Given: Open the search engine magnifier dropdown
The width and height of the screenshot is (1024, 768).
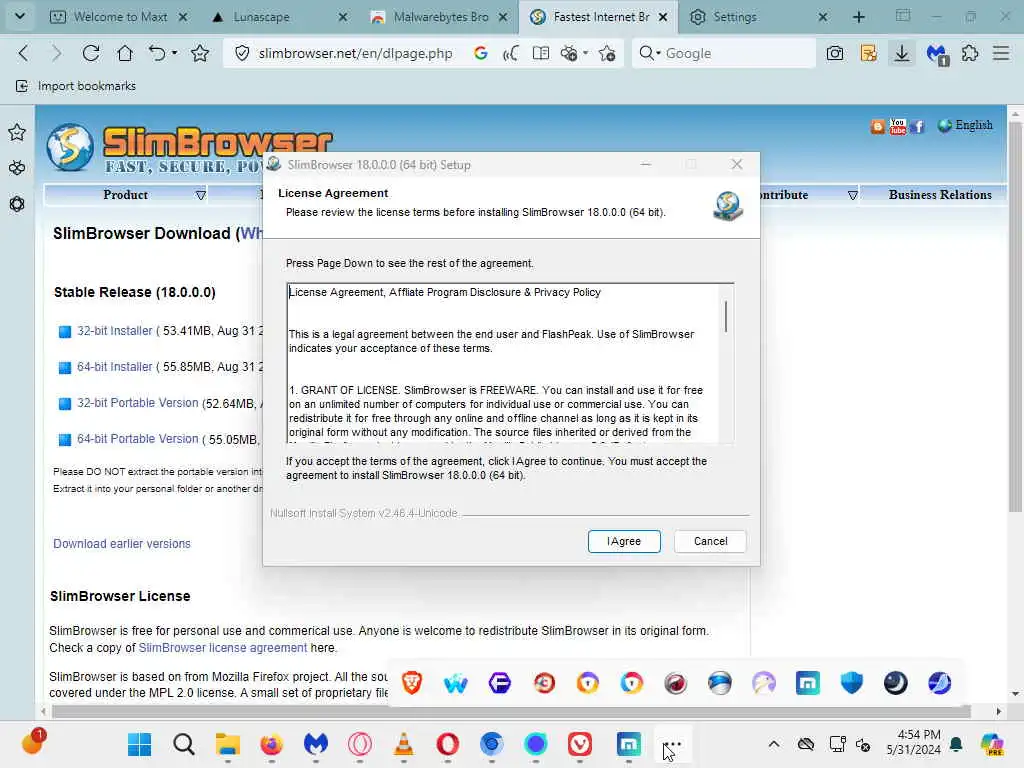Looking at the screenshot, I should coord(648,53).
